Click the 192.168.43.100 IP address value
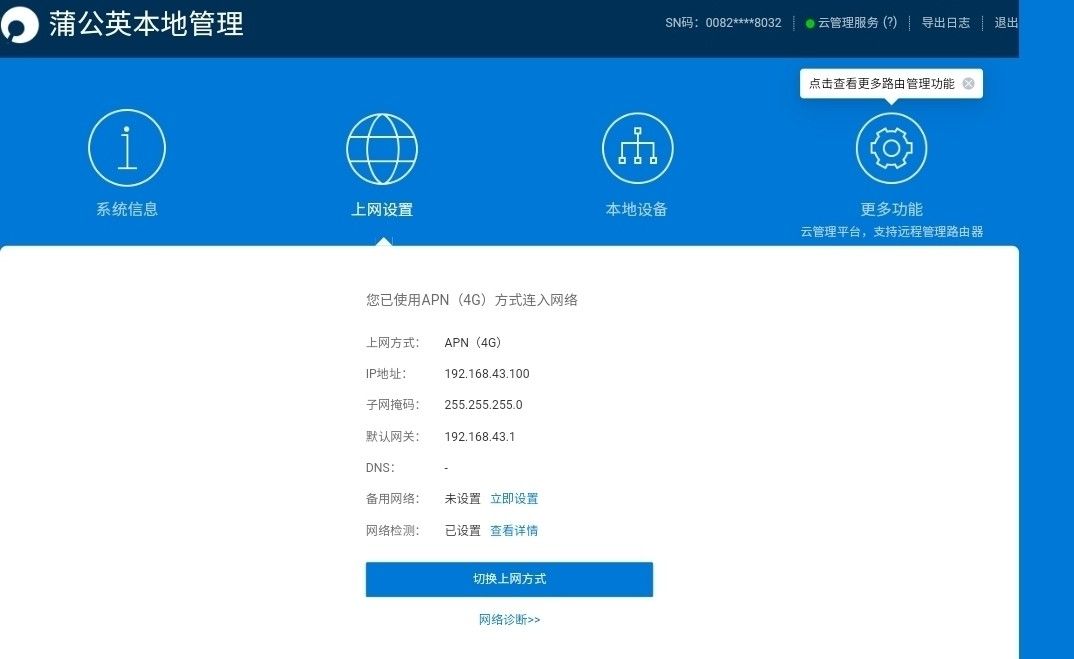1074x659 pixels. [487, 374]
